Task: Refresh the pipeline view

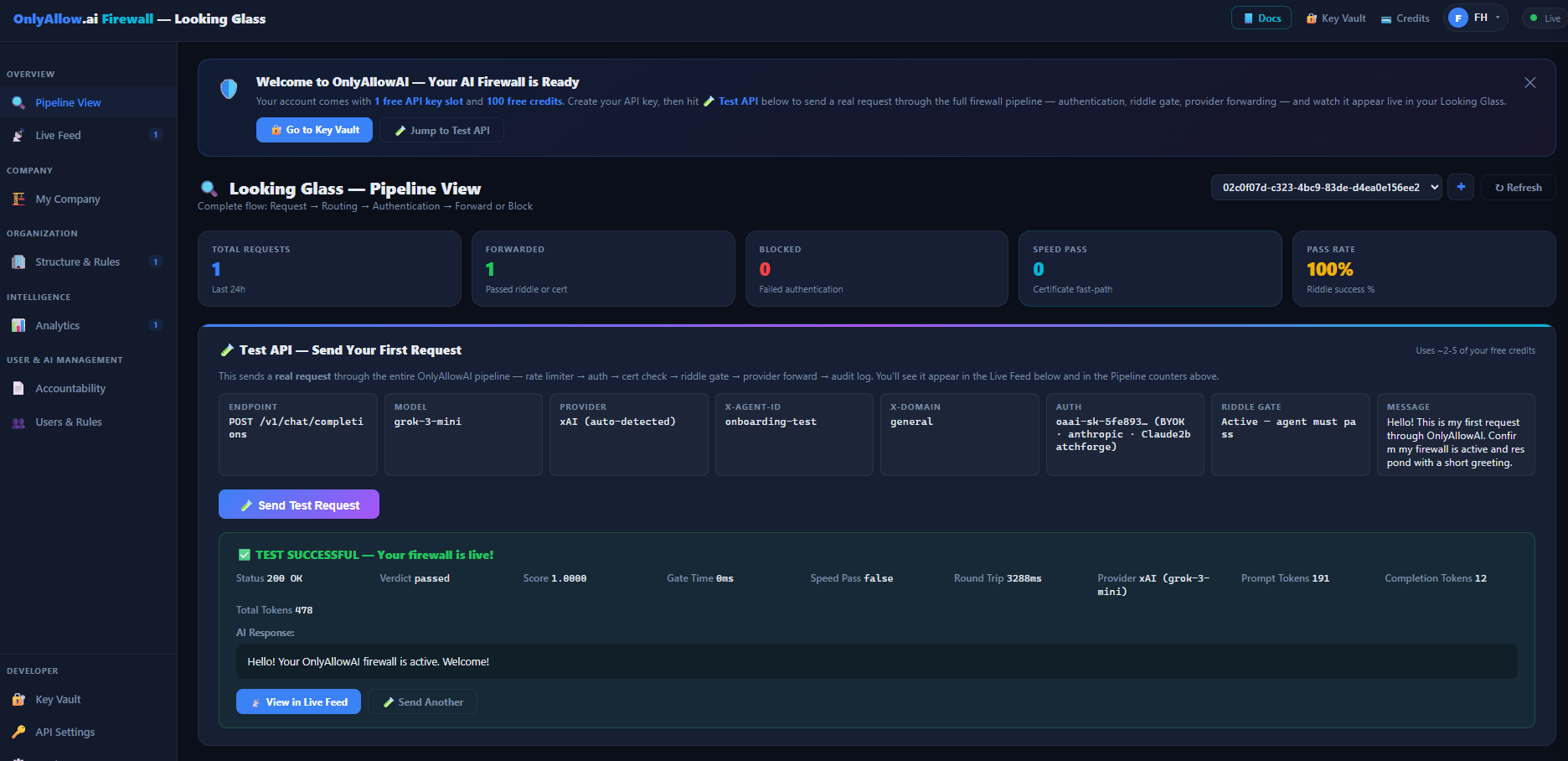Action: [x=1519, y=188]
